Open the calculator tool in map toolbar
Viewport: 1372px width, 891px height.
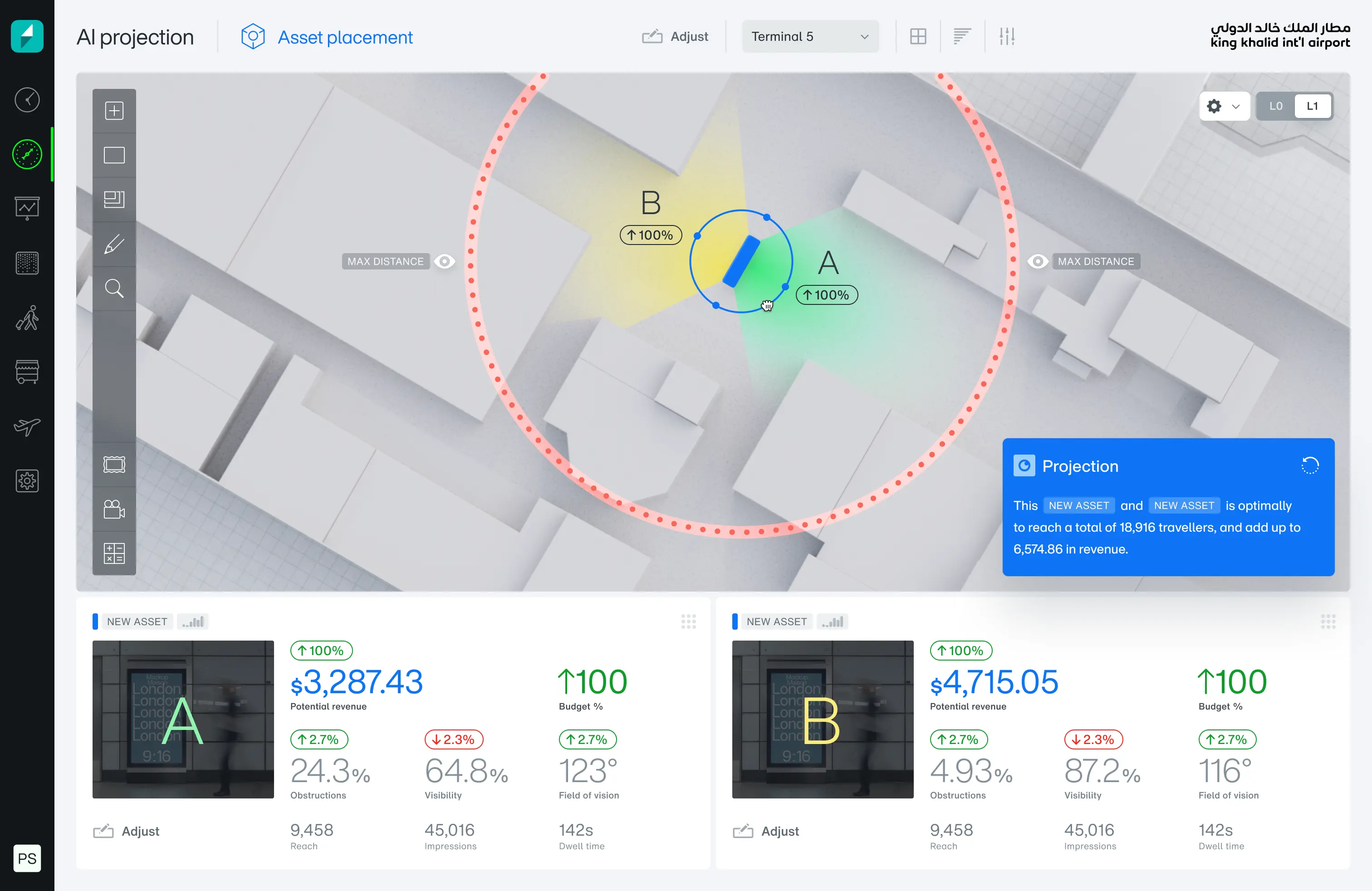[x=114, y=553]
